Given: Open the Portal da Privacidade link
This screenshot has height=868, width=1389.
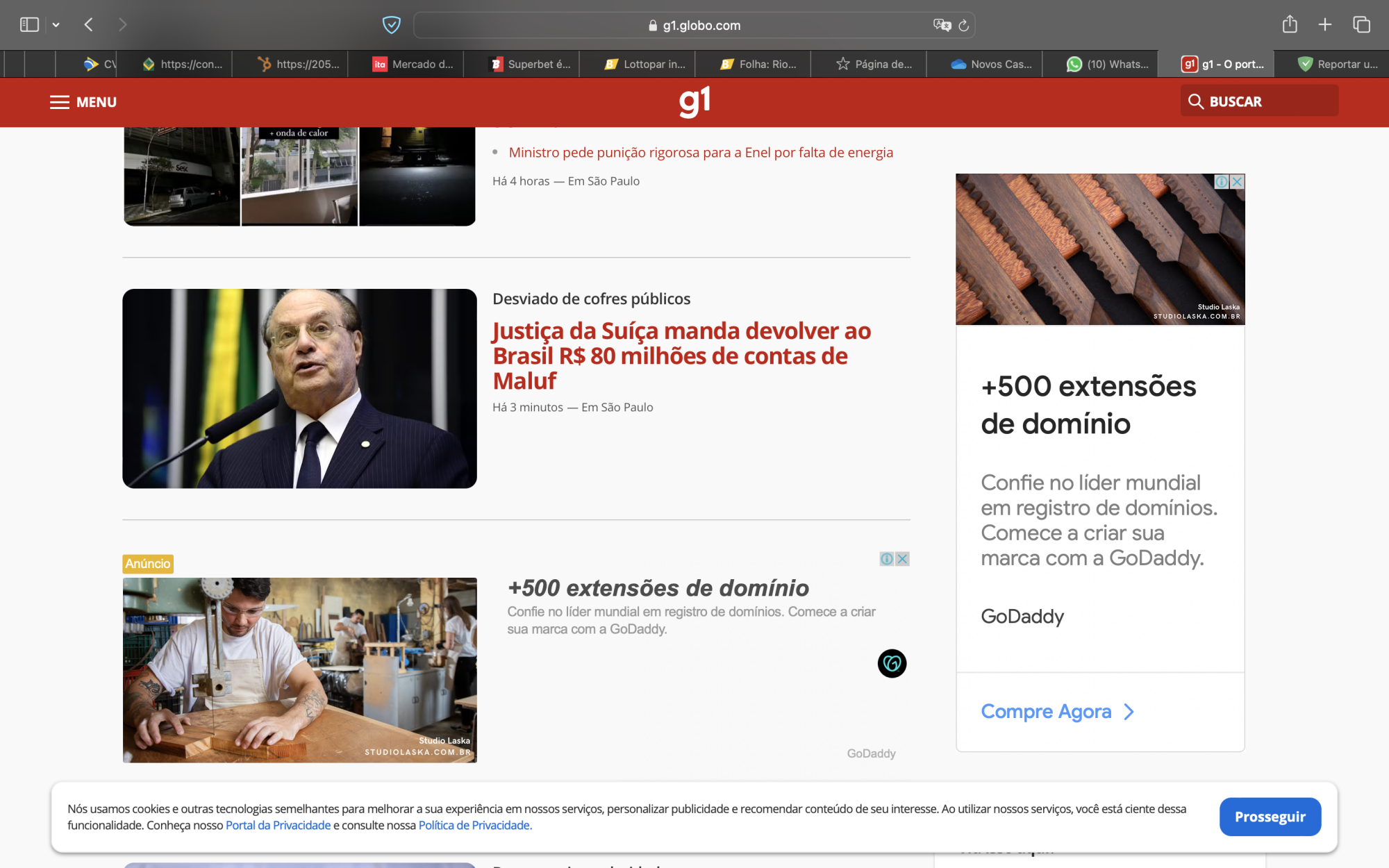Looking at the screenshot, I should (278, 825).
